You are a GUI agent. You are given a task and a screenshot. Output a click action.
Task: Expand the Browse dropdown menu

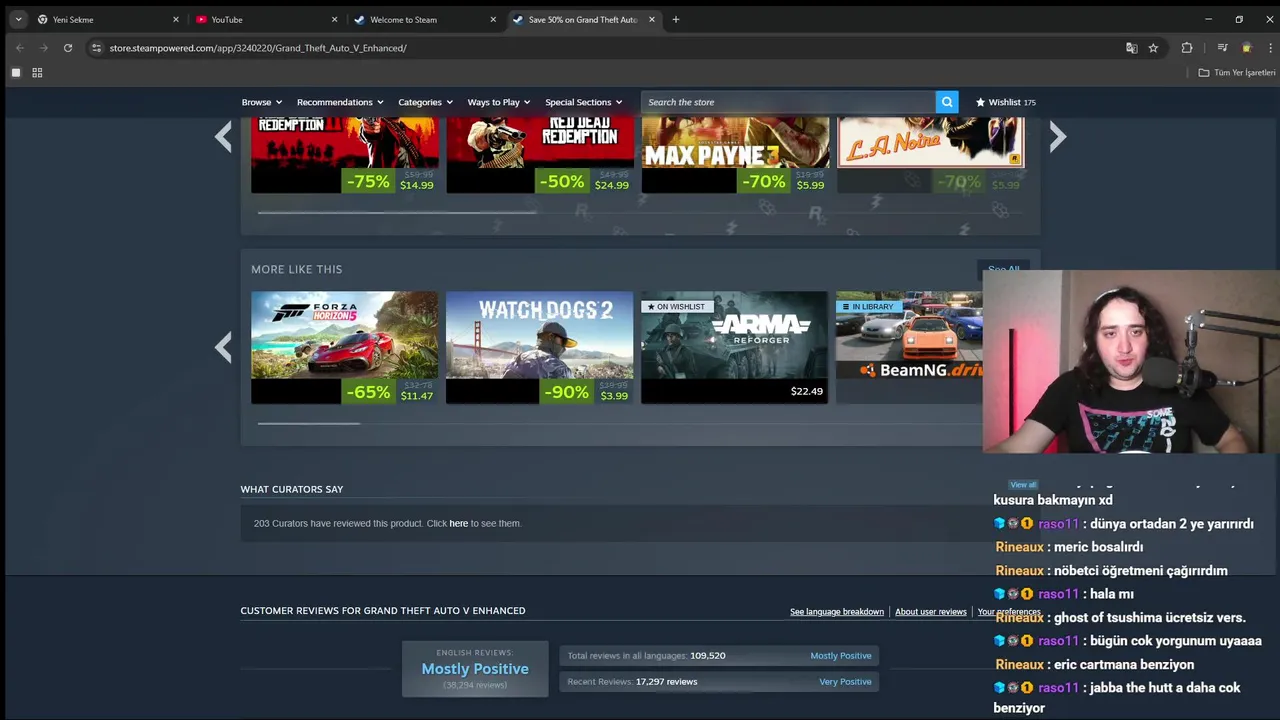(x=261, y=102)
